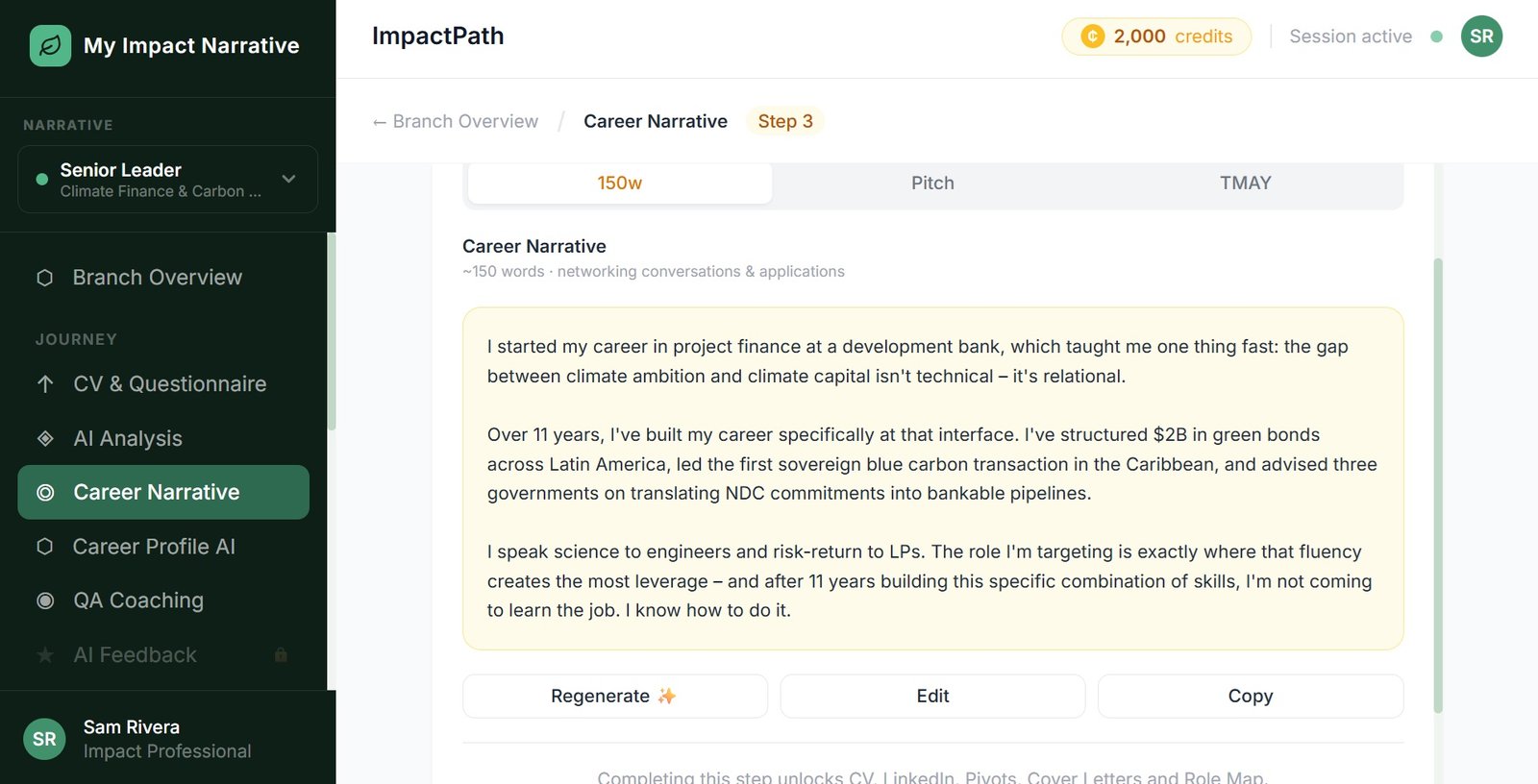Click the chevron beside Senior Leader
This screenshot has width=1538, height=784.
click(x=288, y=179)
